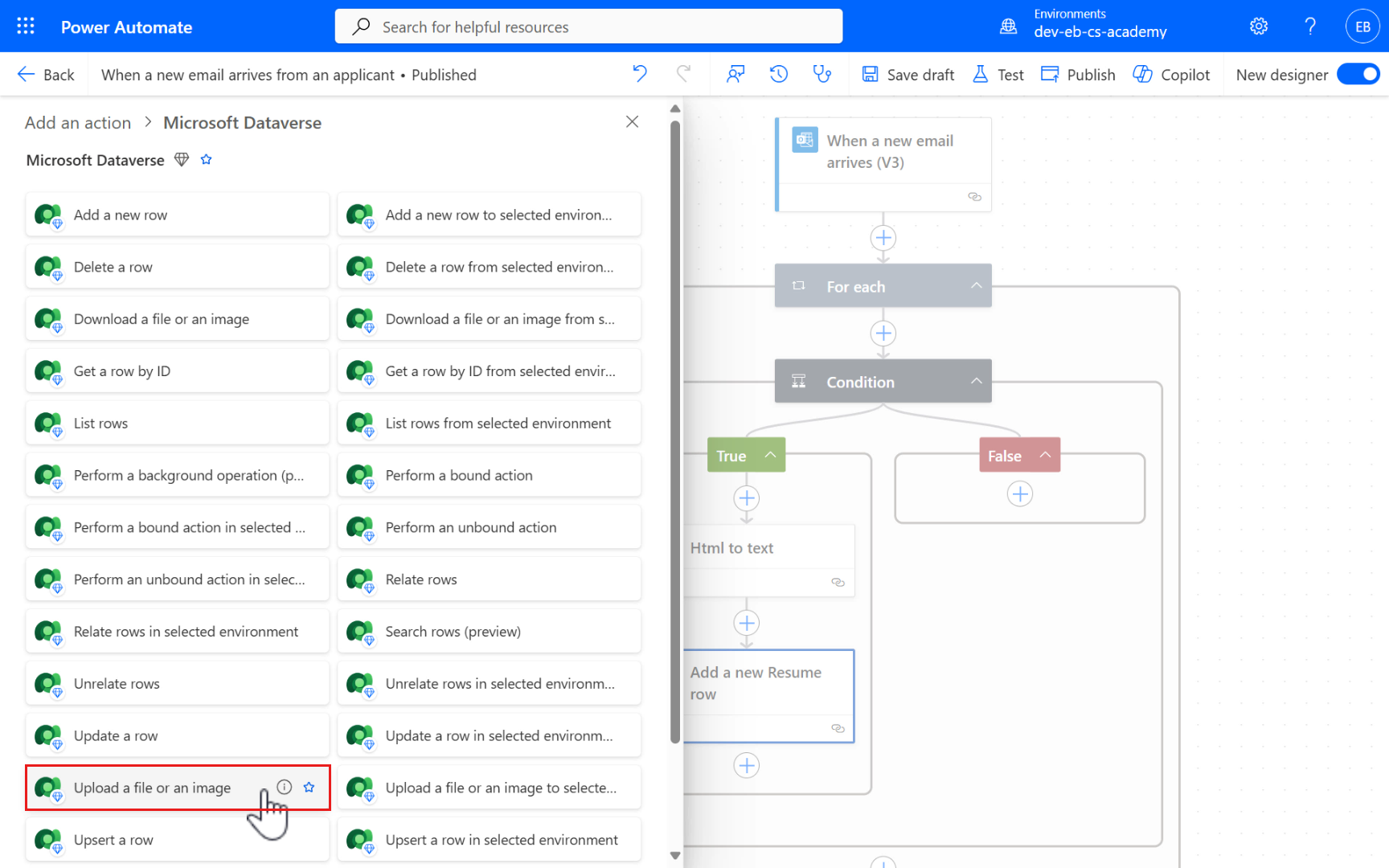Viewport: 1389px width, 868px height.
Task: Collapse the For each loop
Action: (x=975, y=285)
